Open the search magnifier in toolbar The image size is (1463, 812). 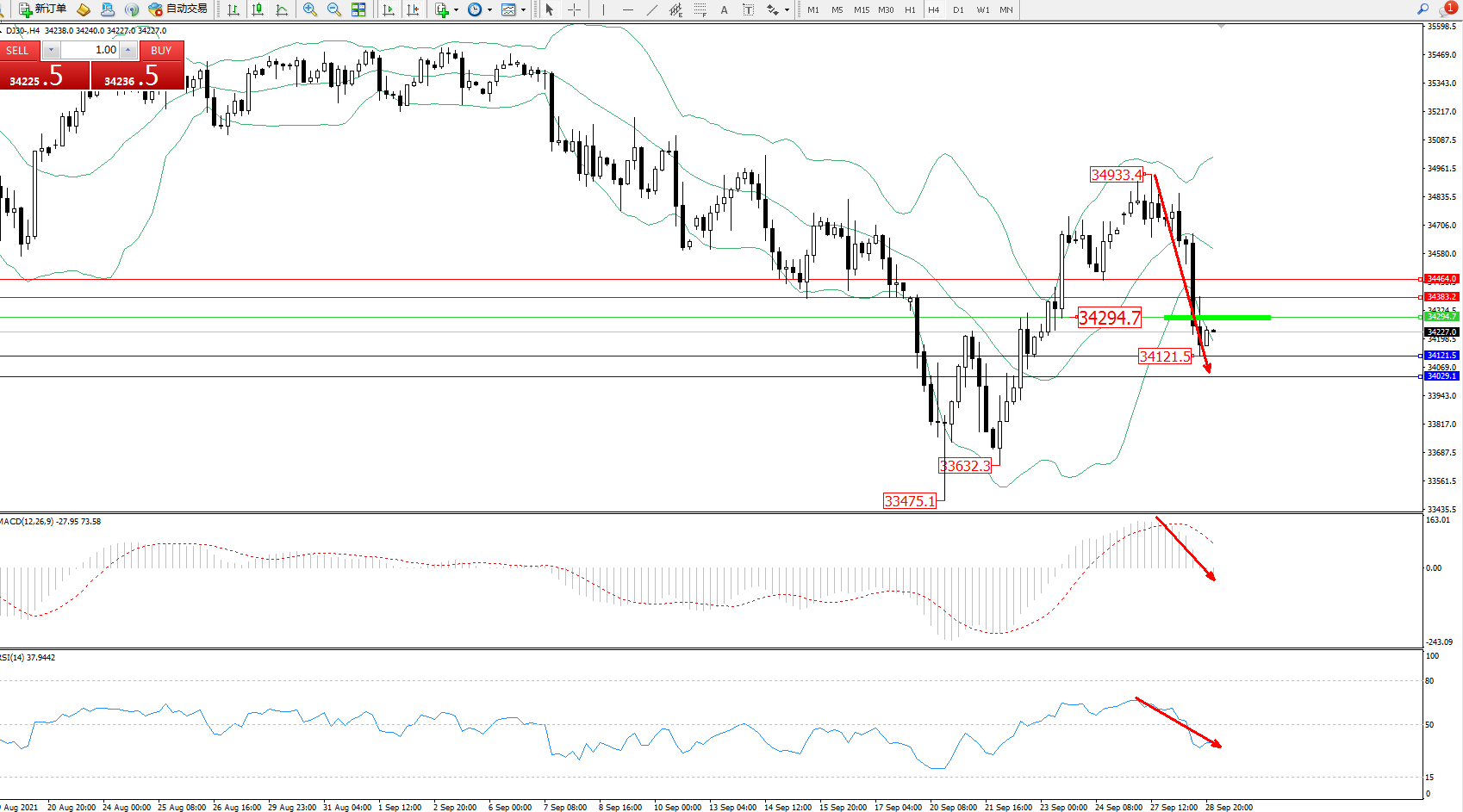pos(1423,9)
